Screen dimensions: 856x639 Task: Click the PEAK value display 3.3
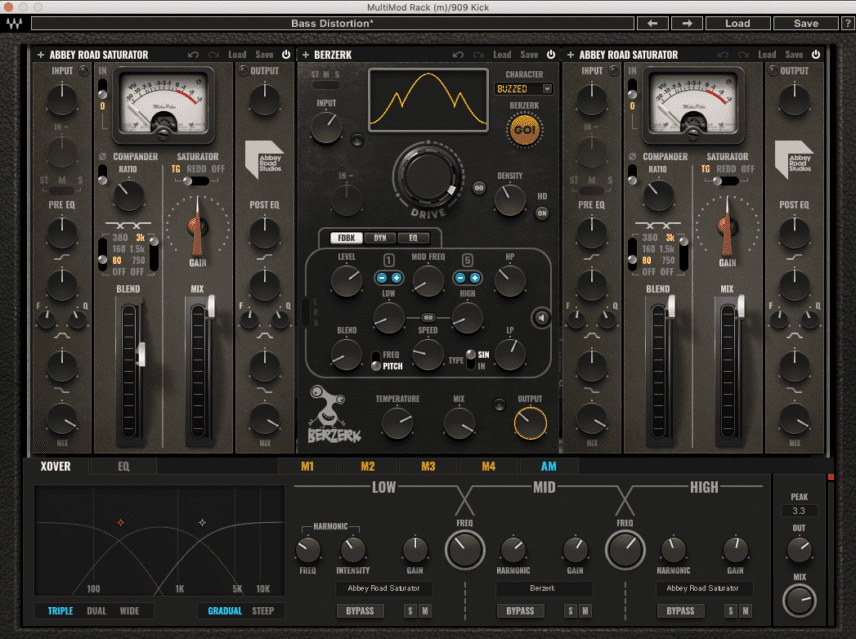(x=799, y=511)
